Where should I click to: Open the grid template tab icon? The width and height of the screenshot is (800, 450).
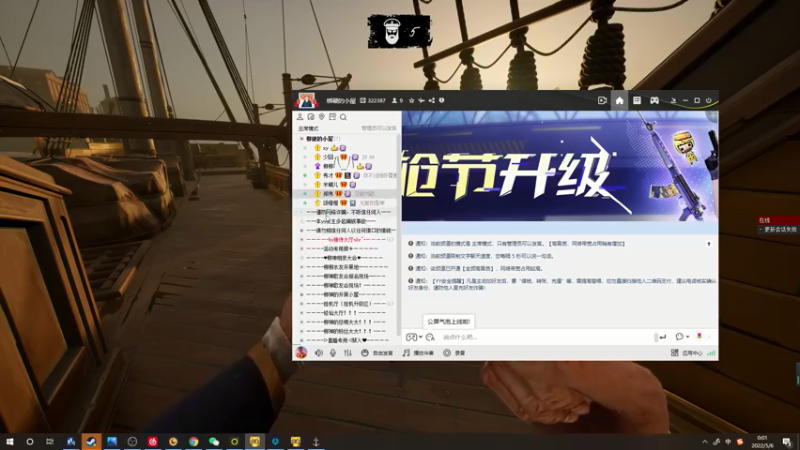click(637, 101)
